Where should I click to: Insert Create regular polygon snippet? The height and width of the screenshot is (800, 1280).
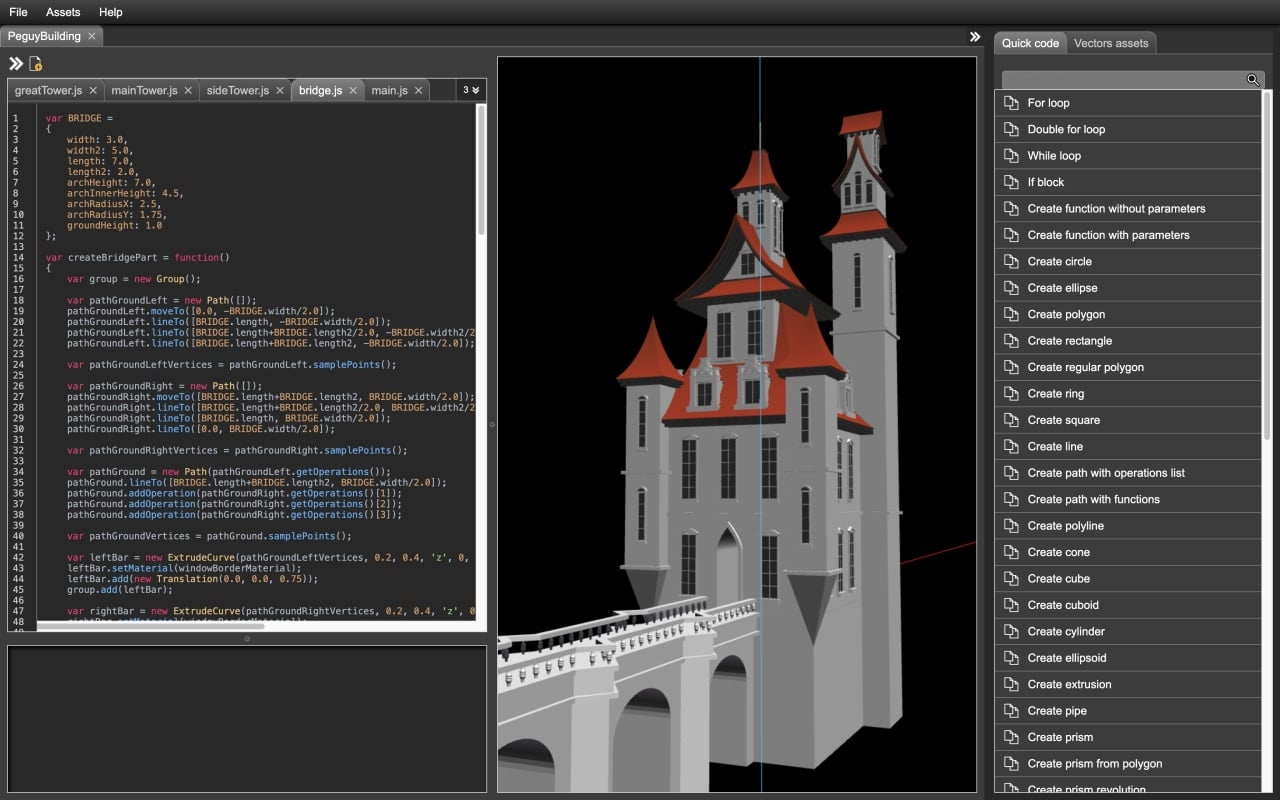pos(1128,367)
